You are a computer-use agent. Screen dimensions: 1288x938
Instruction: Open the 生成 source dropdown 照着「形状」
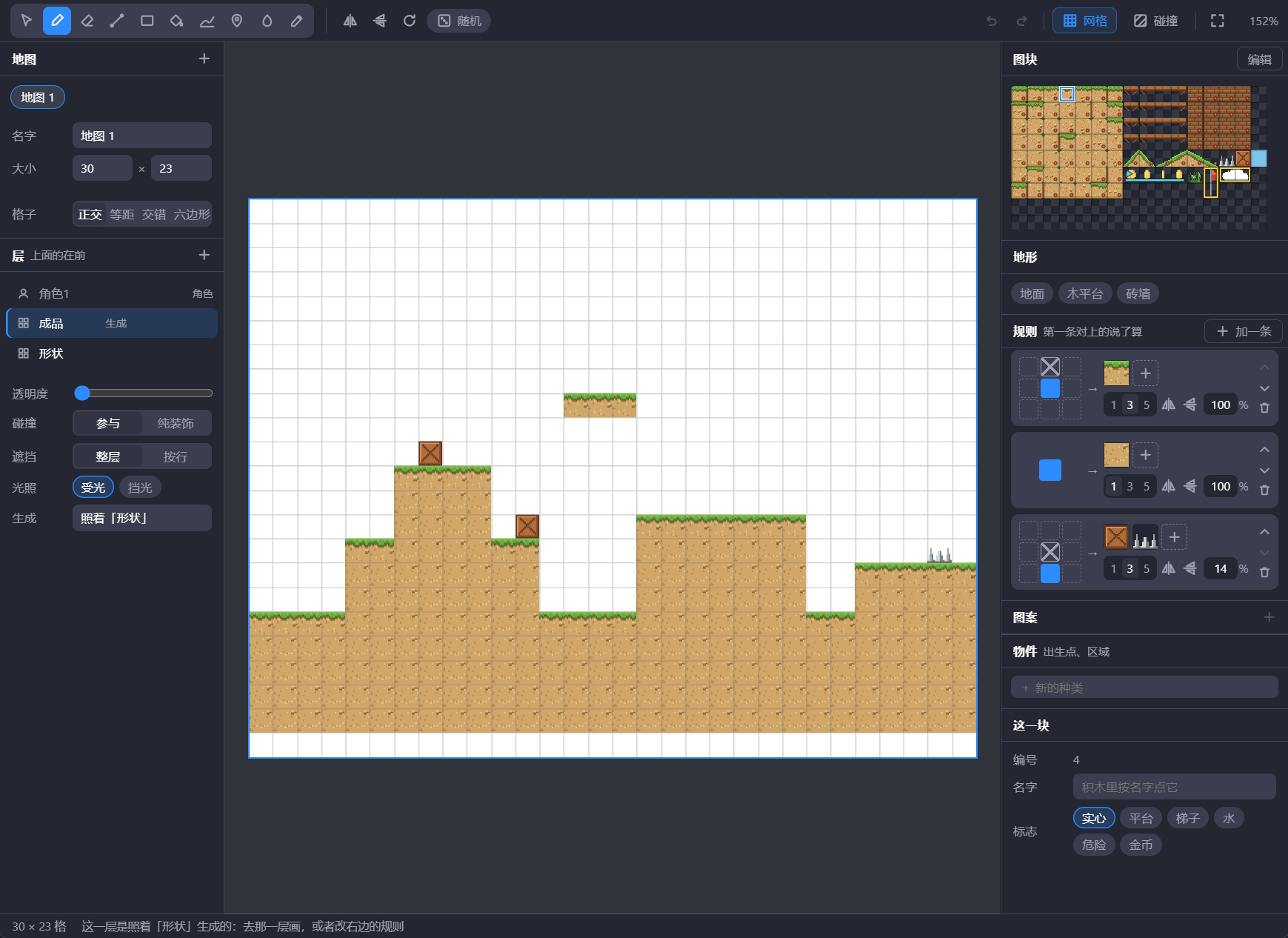point(142,518)
